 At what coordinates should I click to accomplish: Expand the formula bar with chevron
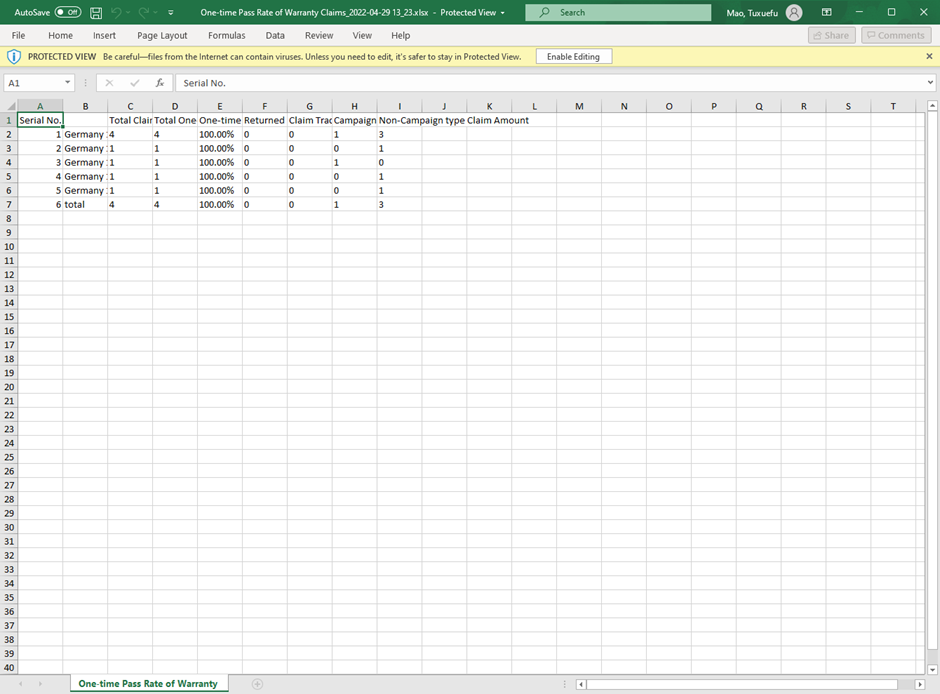[x=930, y=83]
